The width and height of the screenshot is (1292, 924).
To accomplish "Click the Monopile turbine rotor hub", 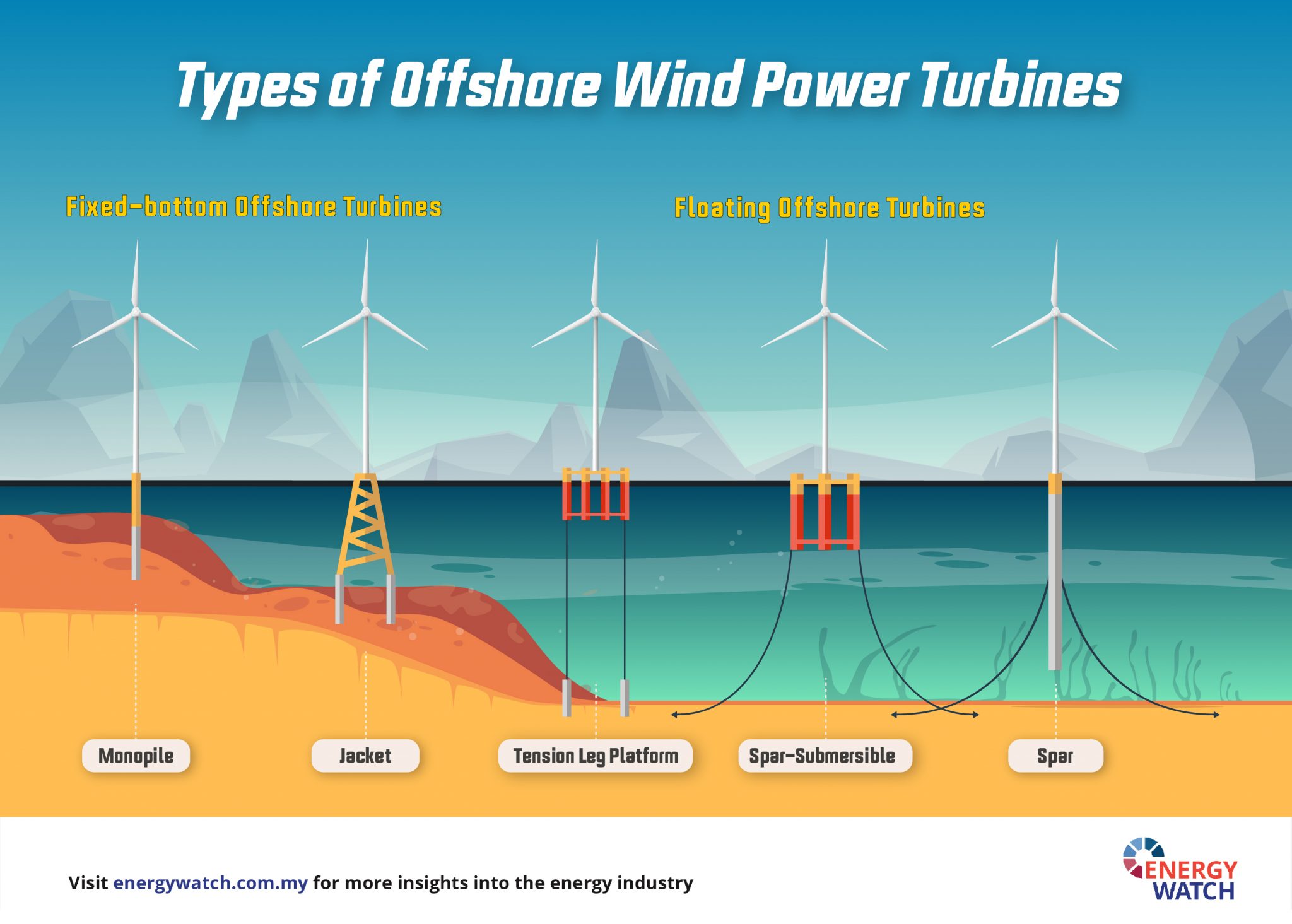I will point(136,312).
